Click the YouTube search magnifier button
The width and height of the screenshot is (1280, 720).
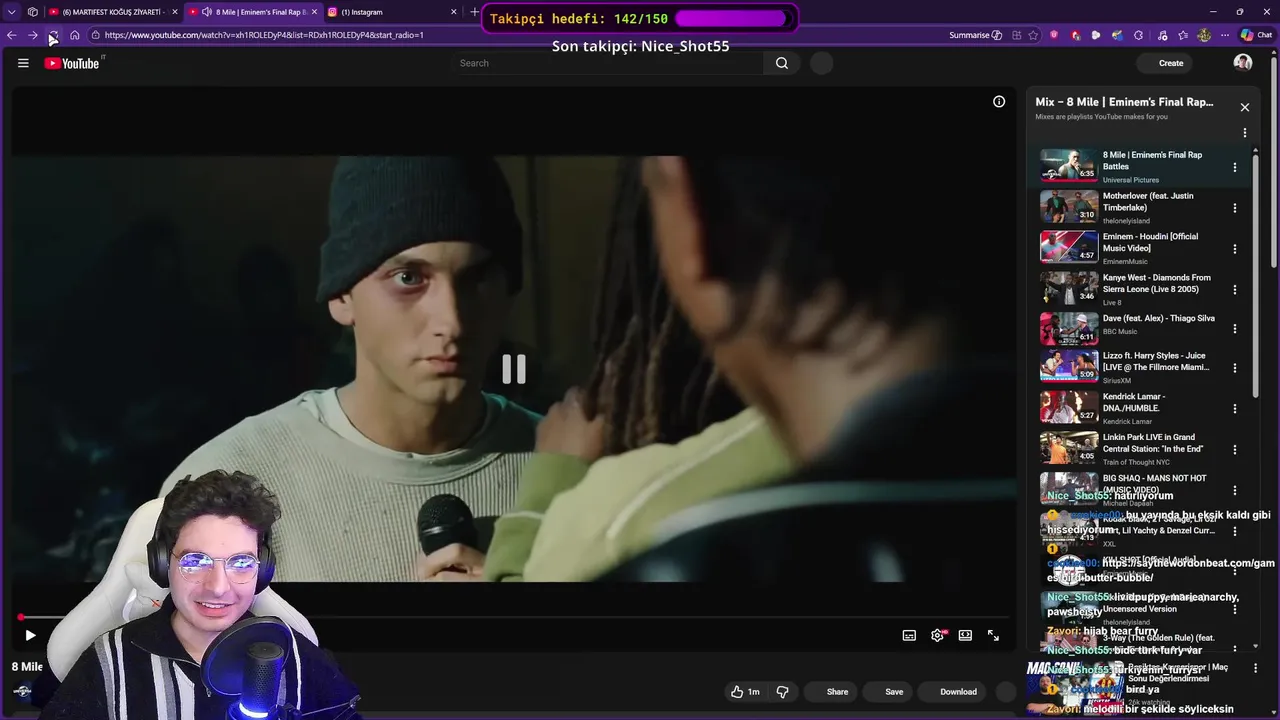coord(782,63)
